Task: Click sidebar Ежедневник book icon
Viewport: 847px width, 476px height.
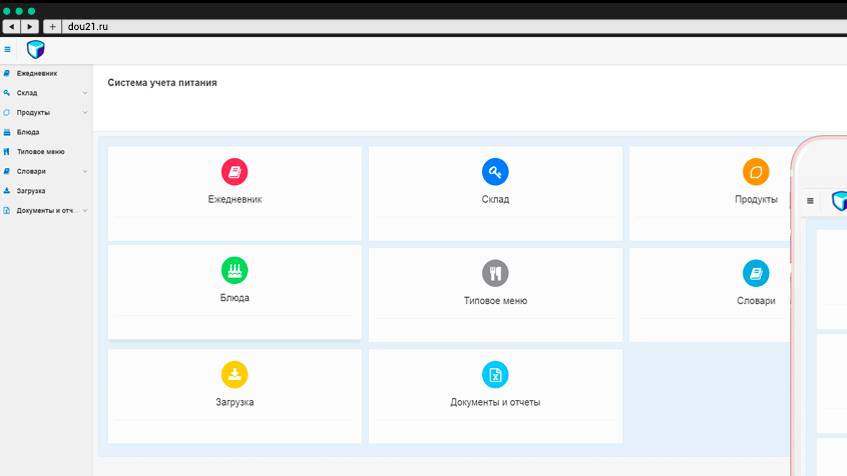Action: click(6, 73)
